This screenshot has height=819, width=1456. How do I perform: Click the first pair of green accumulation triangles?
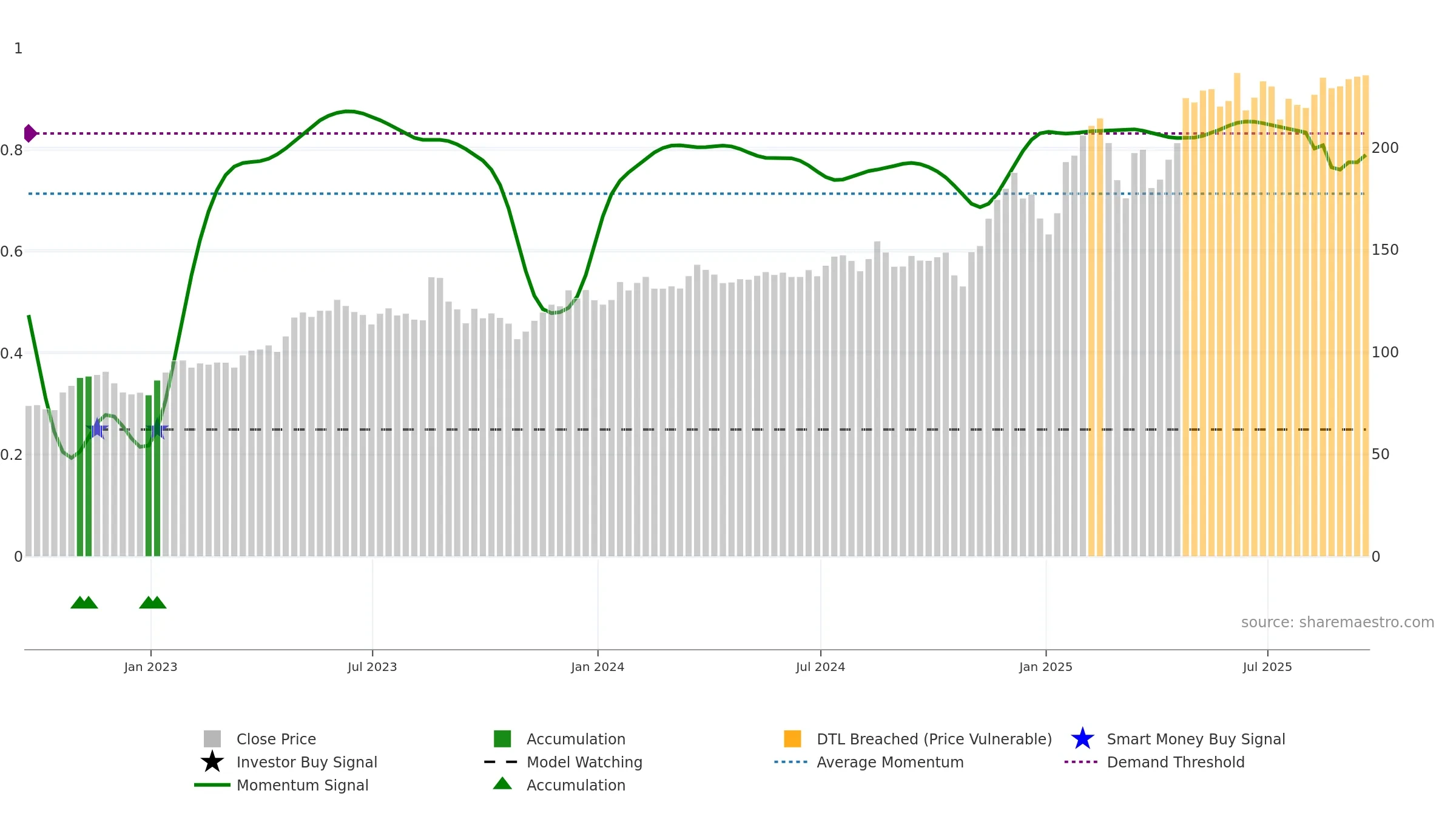coord(84,602)
